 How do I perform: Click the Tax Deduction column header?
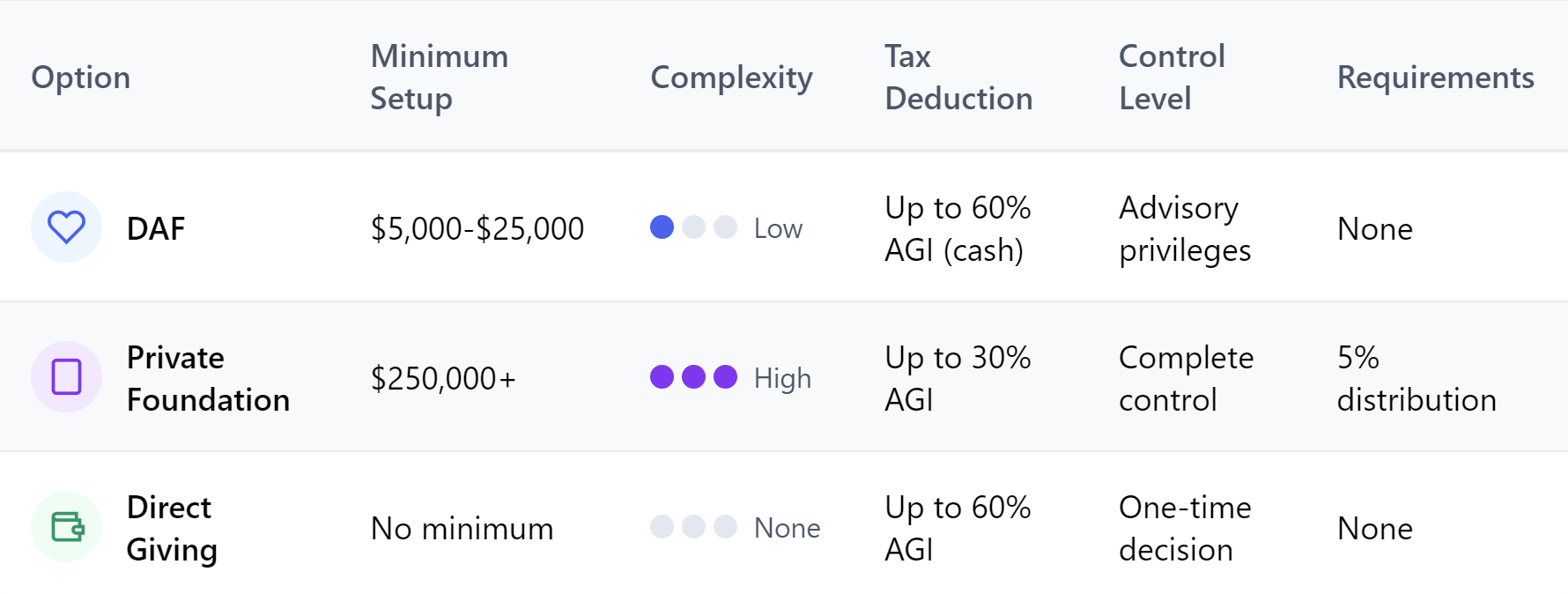pyautogui.click(x=958, y=78)
